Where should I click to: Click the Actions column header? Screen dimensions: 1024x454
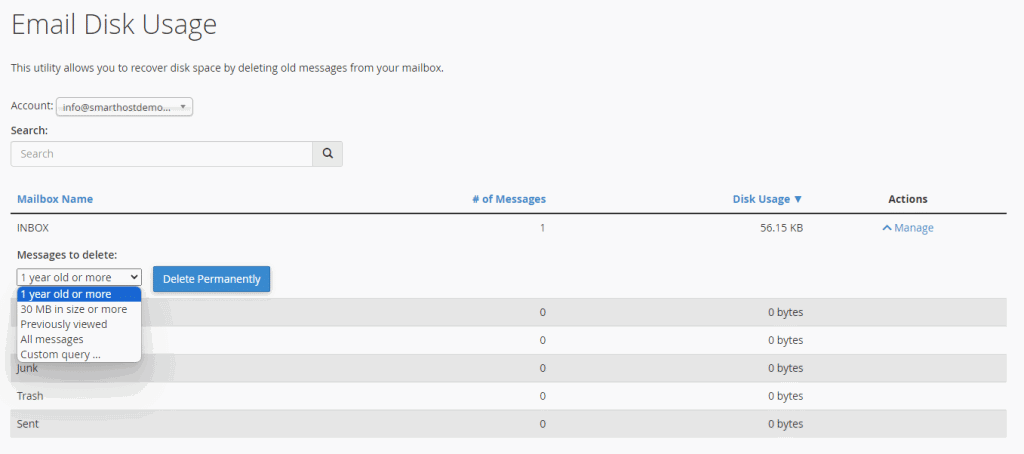tap(908, 199)
